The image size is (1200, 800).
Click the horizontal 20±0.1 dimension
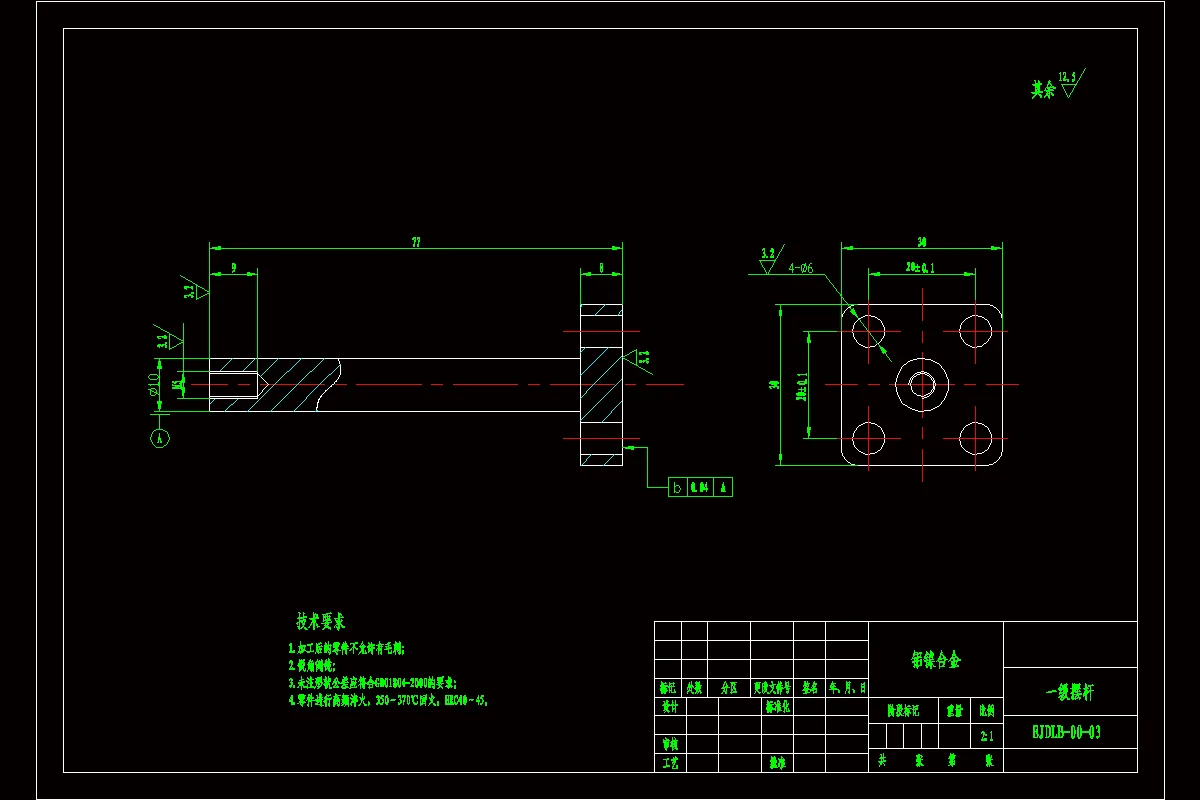(x=921, y=268)
